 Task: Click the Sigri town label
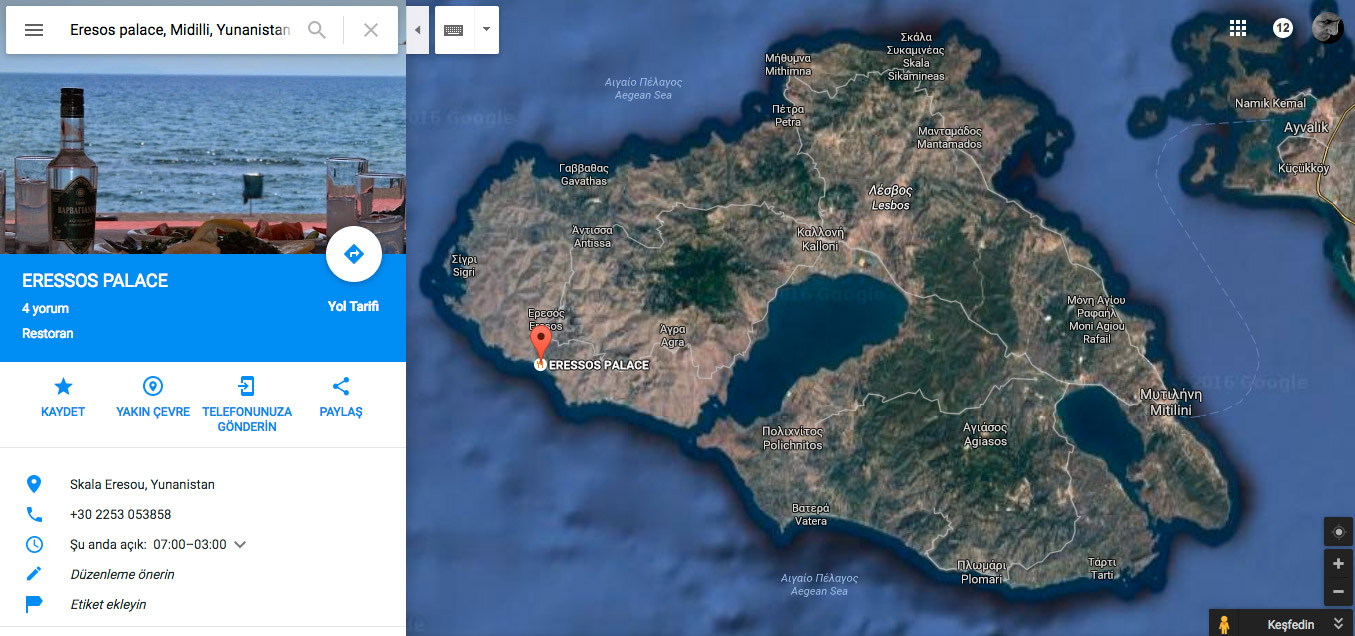click(x=464, y=265)
